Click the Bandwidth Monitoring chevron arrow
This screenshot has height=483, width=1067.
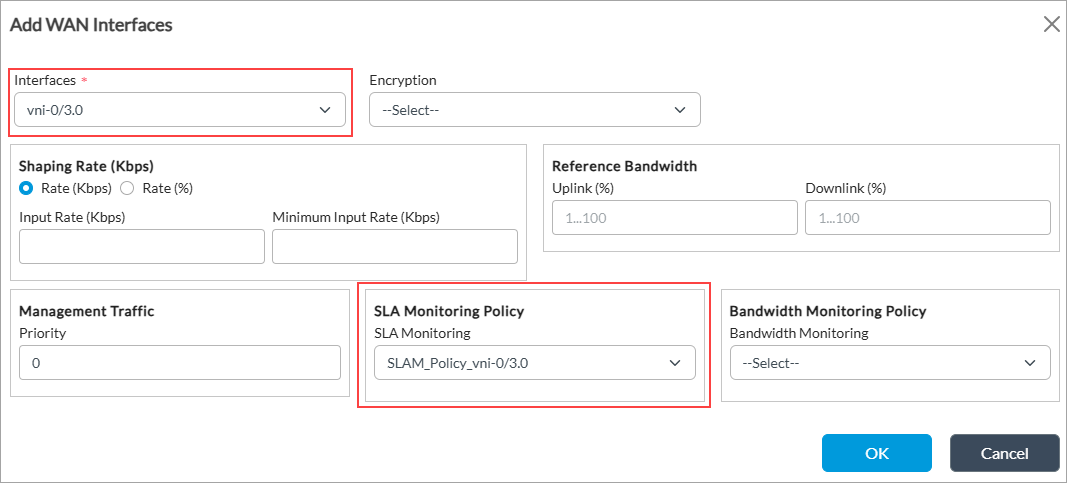(1030, 363)
